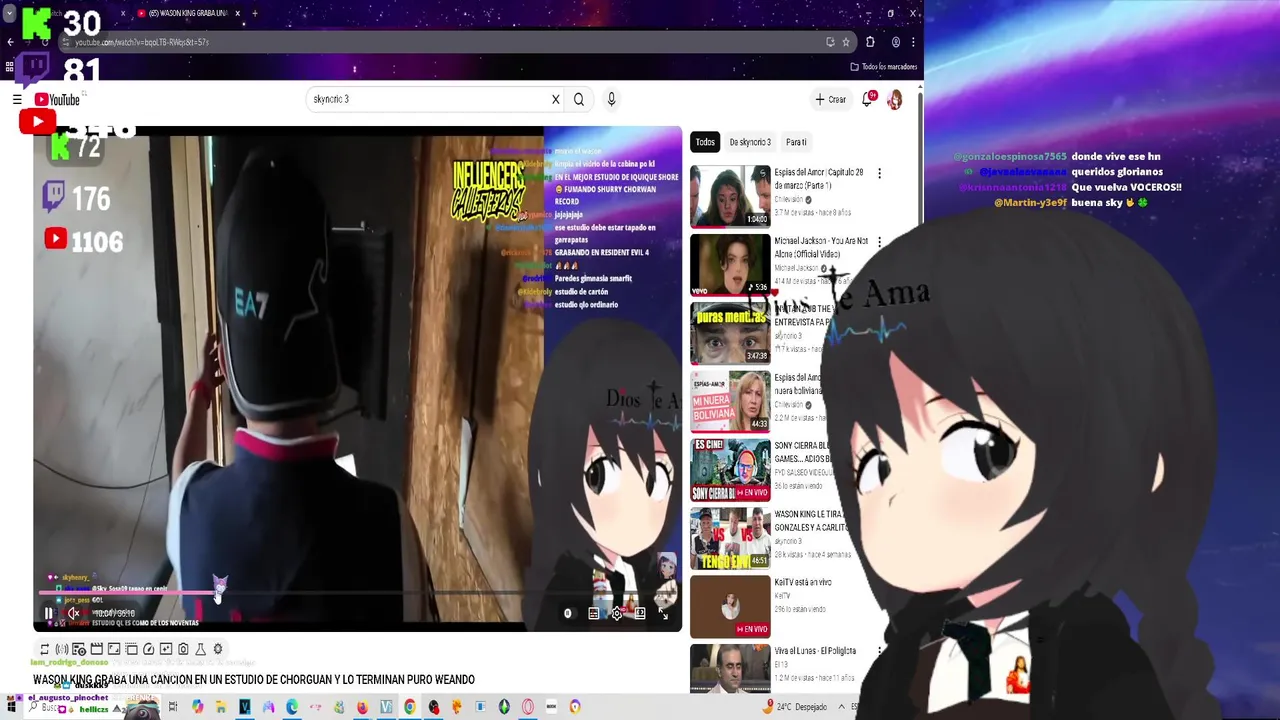
Task: Open the taskbar weather 24°C Despejado
Action: pyautogui.click(x=797, y=707)
